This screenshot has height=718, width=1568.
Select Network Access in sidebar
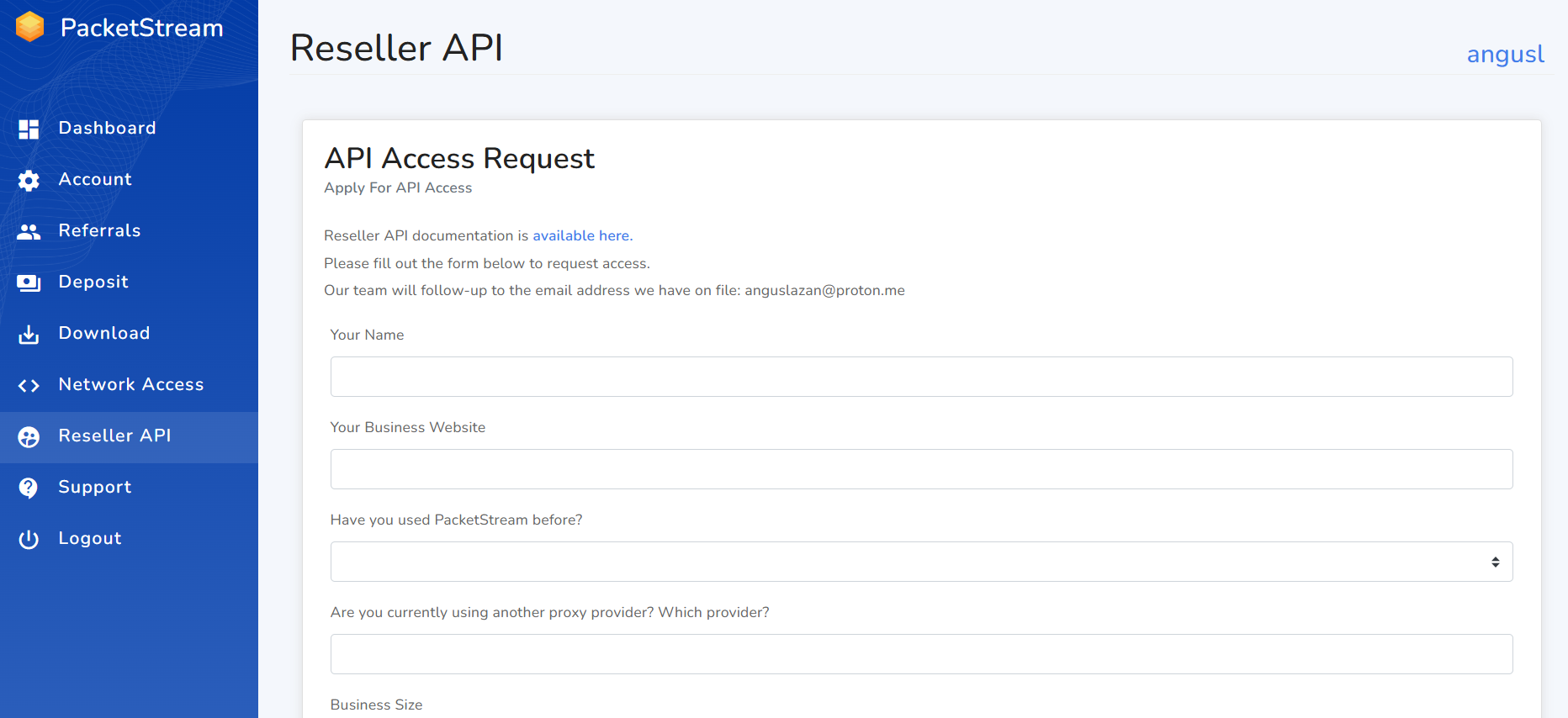(x=129, y=384)
